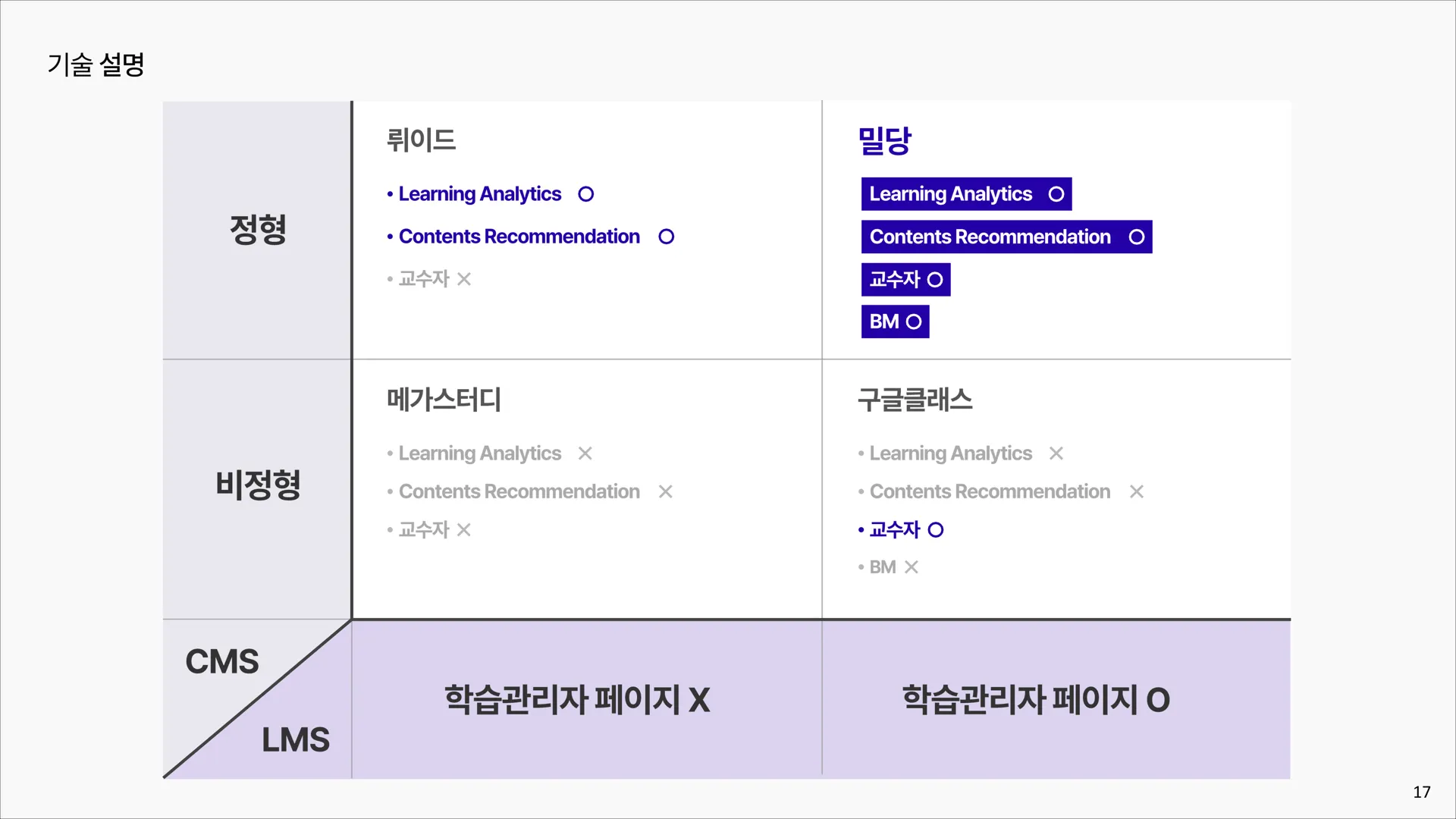
Task: Click the slide page number 17
Action: point(1421,792)
